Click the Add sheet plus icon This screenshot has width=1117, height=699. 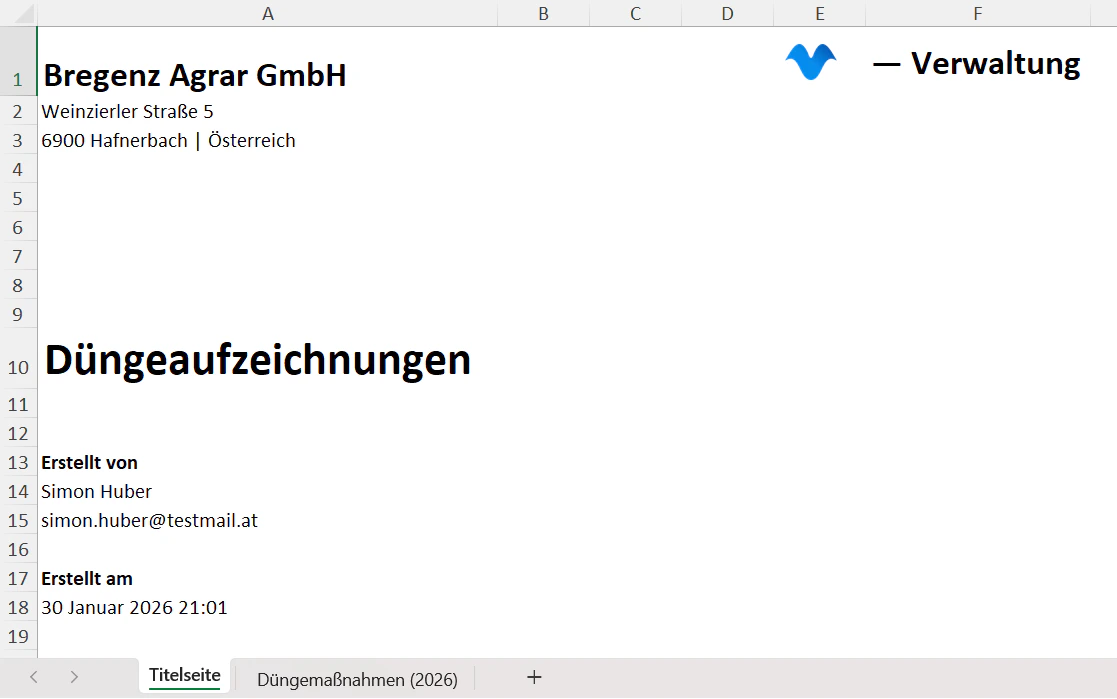point(534,678)
